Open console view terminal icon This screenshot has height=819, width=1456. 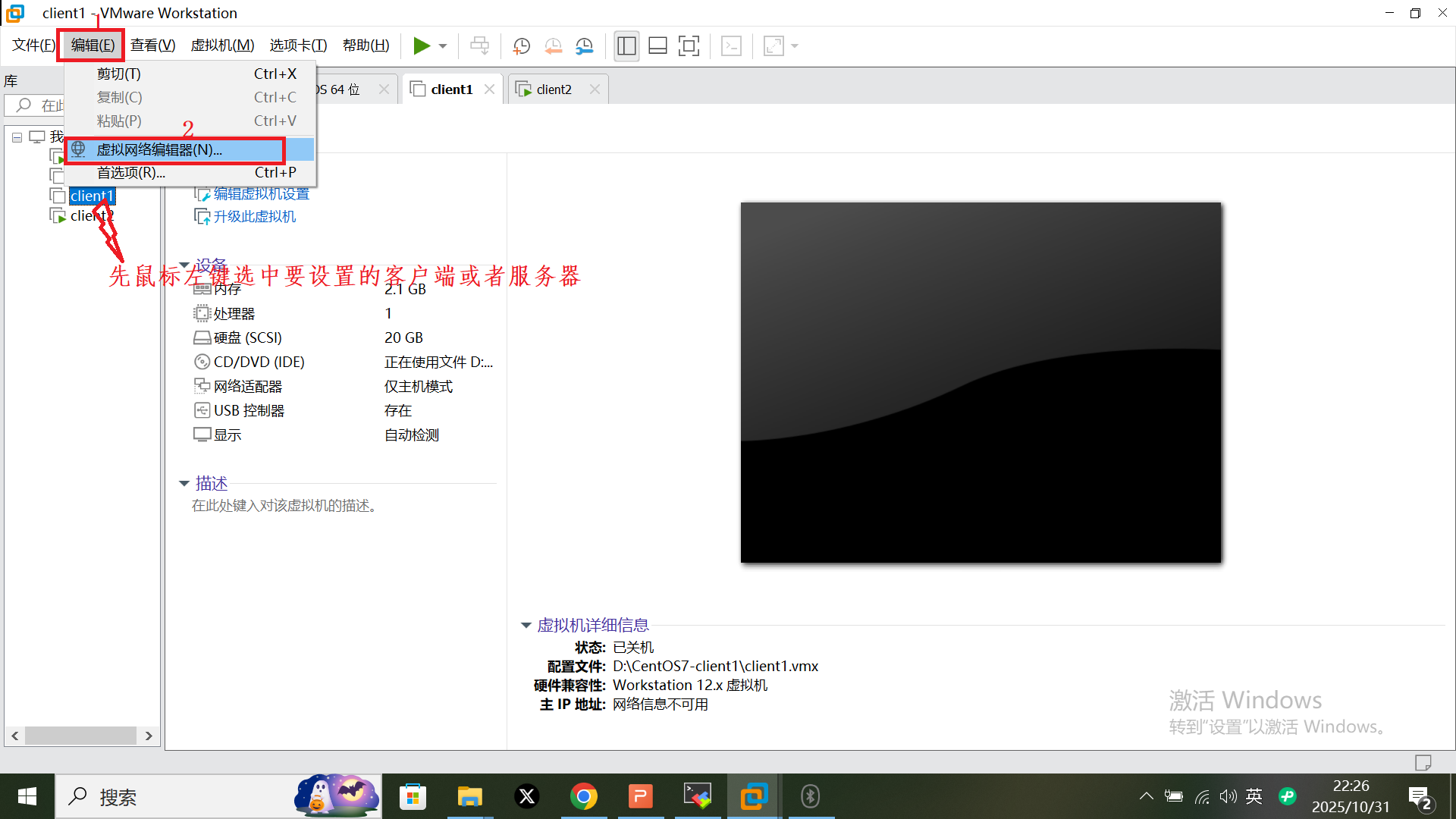[731, 46]
